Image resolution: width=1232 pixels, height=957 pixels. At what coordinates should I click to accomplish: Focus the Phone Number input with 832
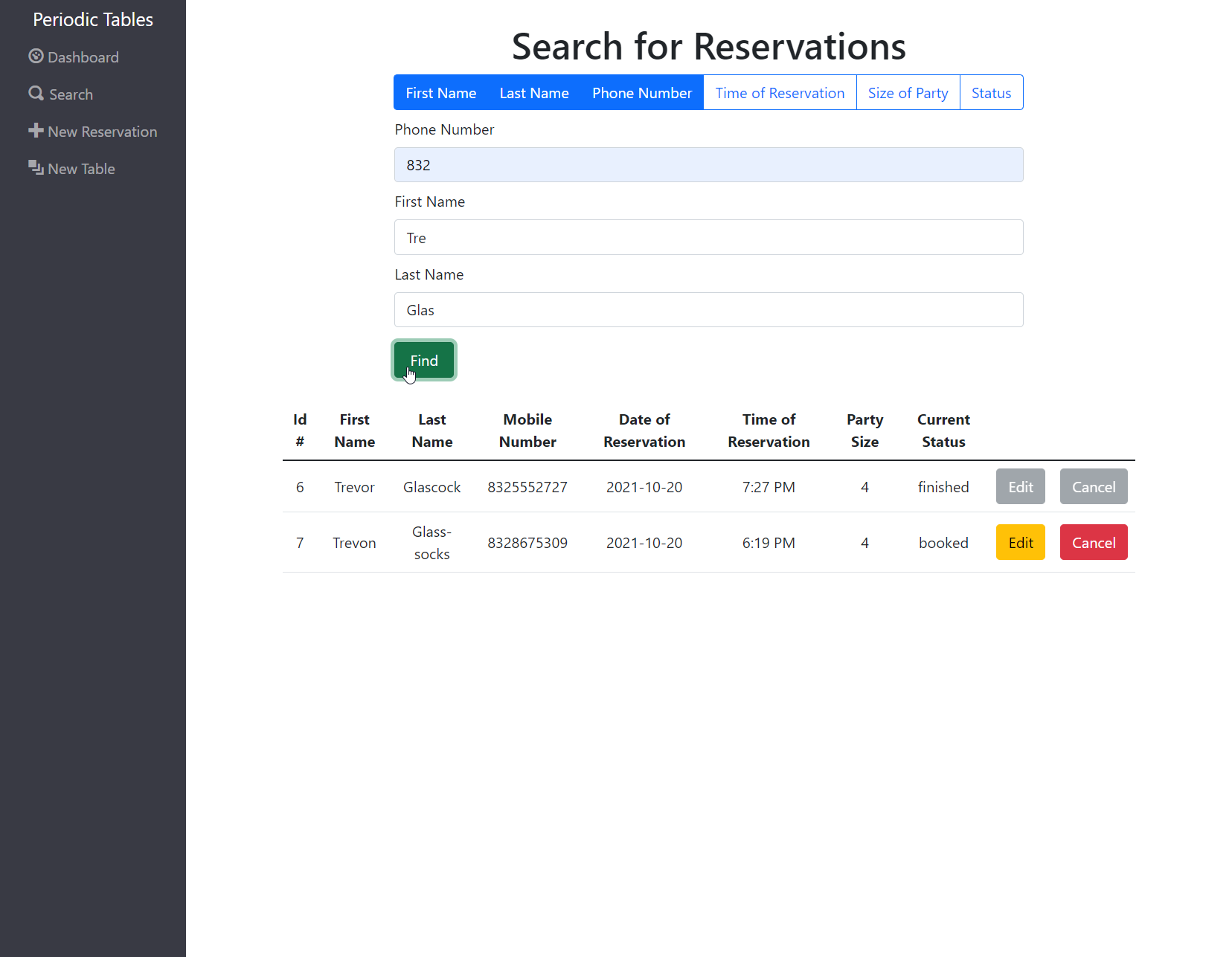[708, 164]
